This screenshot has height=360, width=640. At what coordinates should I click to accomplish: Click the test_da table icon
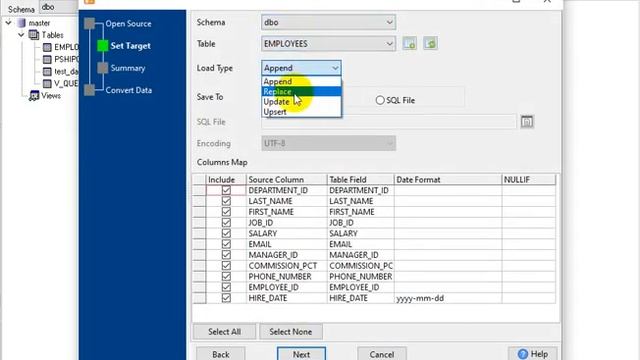click(47, 72)
